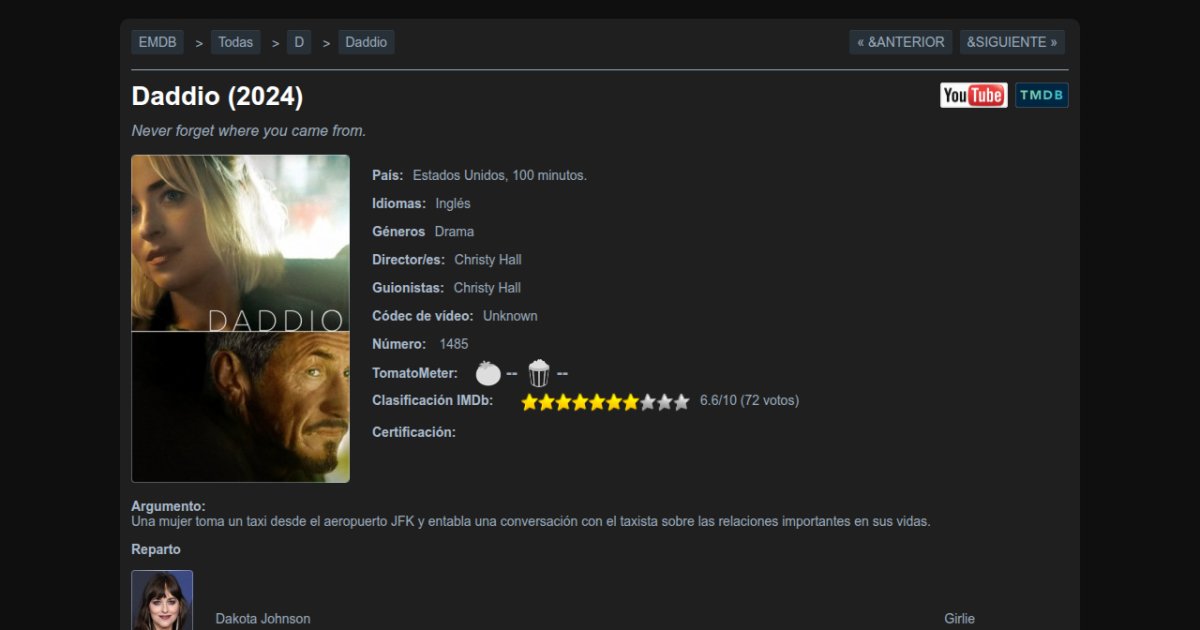
Task: Open Dakota Johnson's cast photo
Action: [162, 600]
